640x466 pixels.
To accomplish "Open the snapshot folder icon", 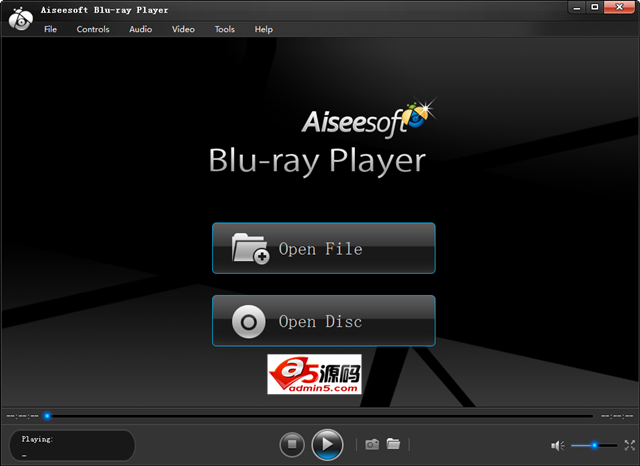I will pyautogui.click(x=393, y=444).
